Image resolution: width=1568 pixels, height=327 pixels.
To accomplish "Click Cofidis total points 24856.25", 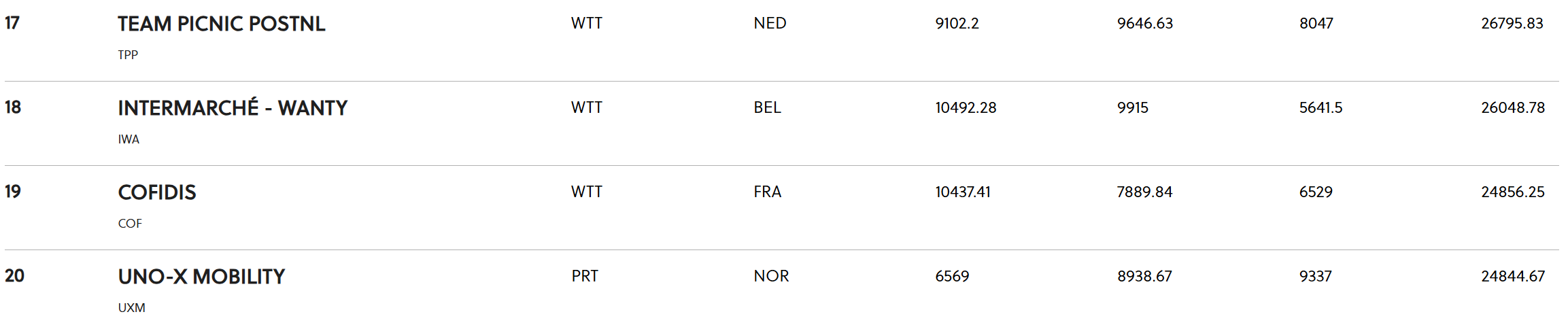I will coord(1513,192).
